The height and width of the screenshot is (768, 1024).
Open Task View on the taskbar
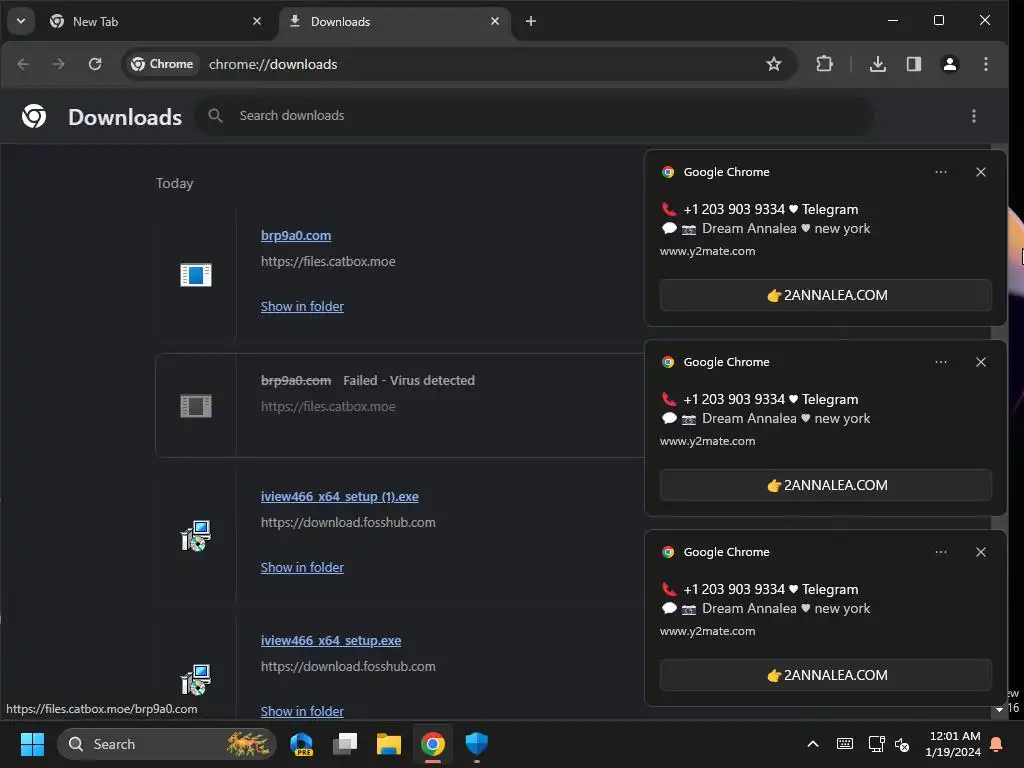[345, 744]
